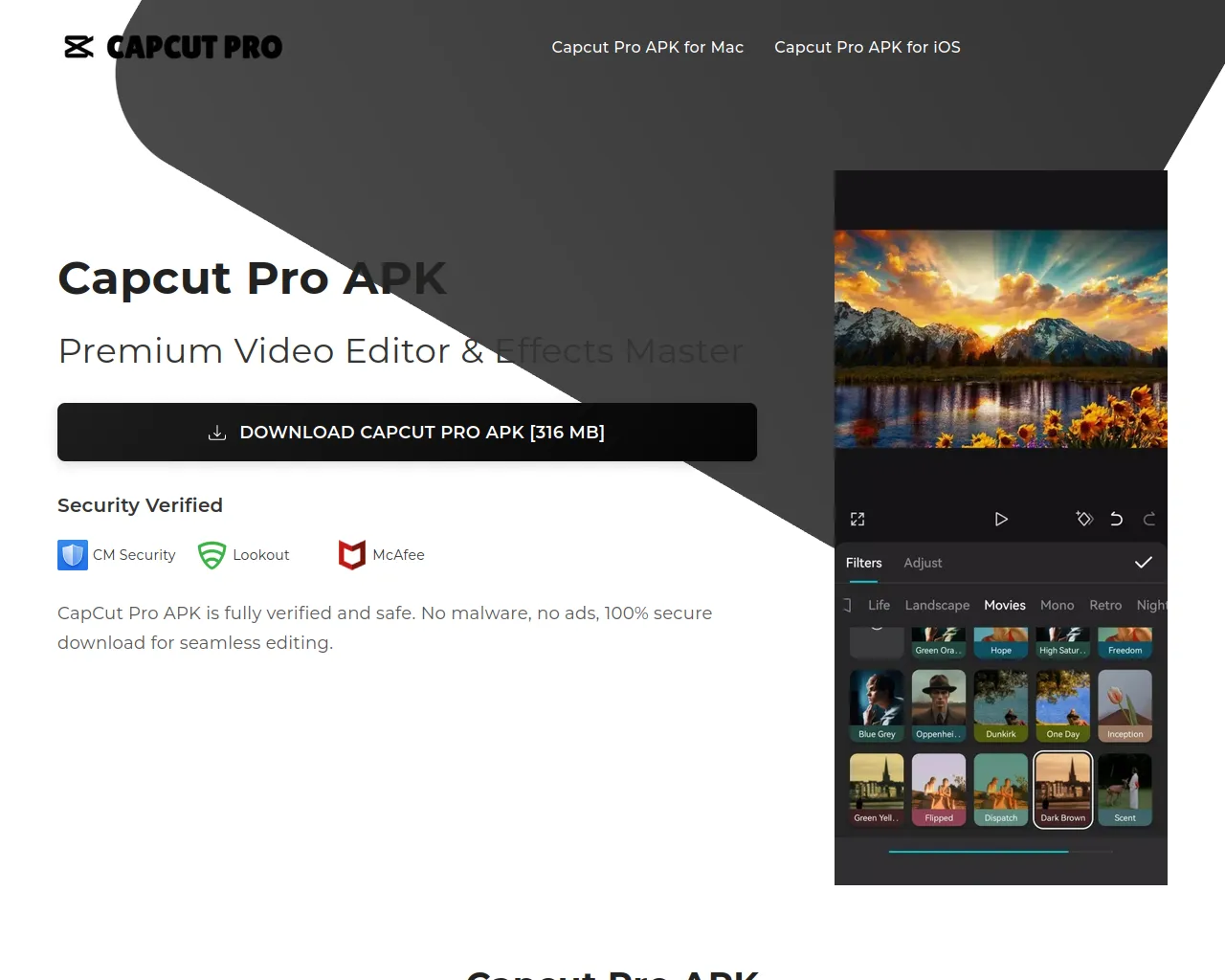Click the McAfee text label
The image size is (1225, 980).
399,555
